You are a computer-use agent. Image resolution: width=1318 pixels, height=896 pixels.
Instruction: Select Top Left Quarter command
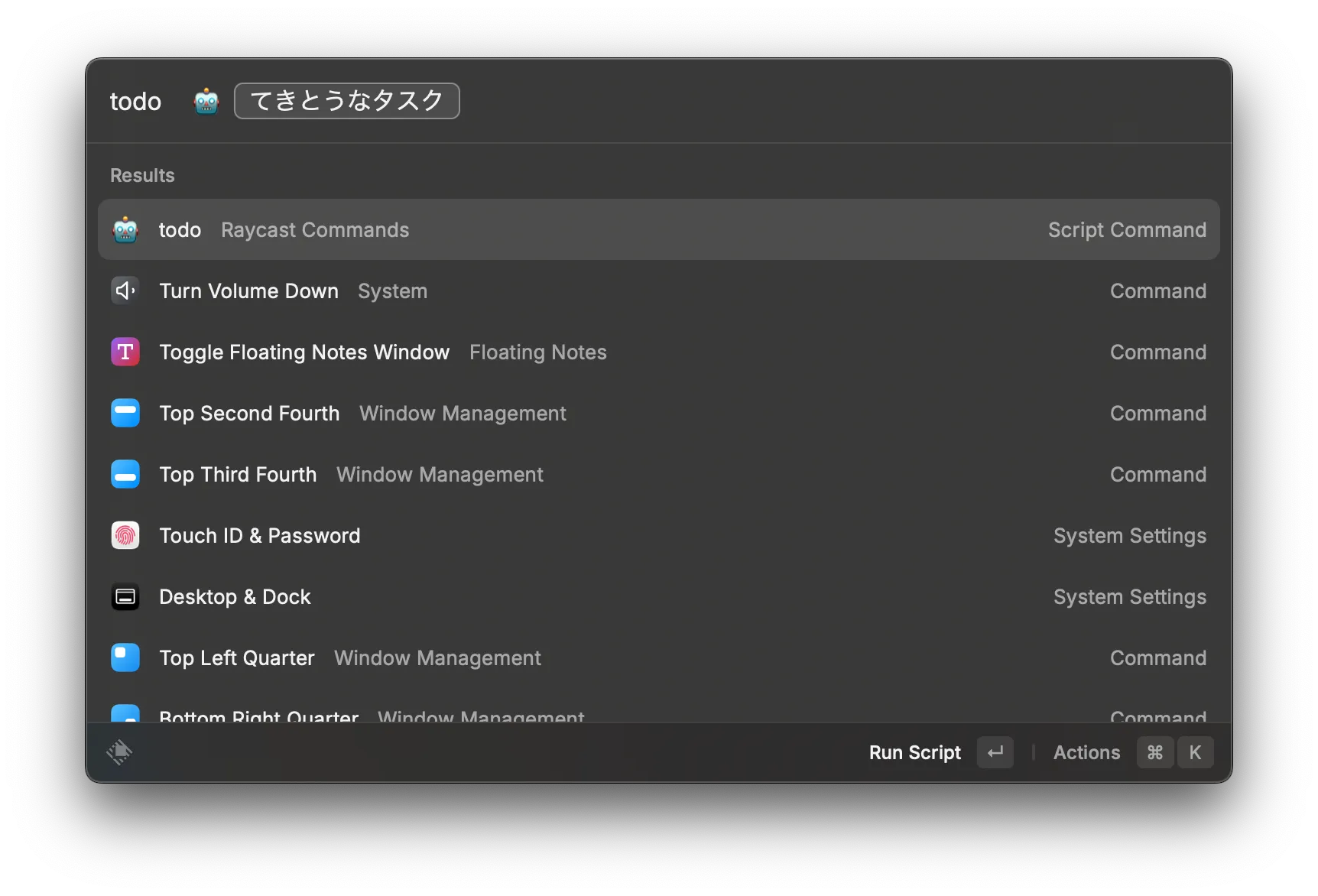click(x=658, y=657)
